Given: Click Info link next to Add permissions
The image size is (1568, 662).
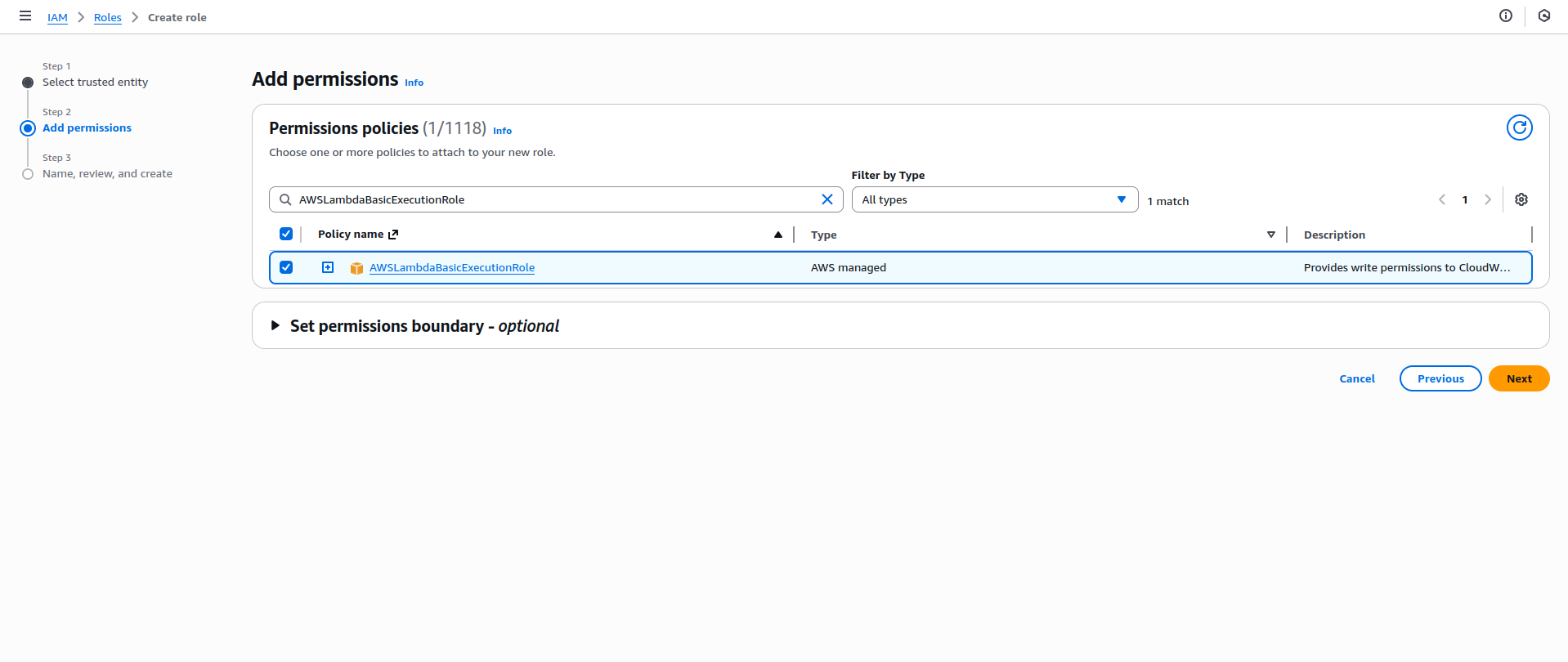Looking at the screenshot, I should tap(414, 83).
